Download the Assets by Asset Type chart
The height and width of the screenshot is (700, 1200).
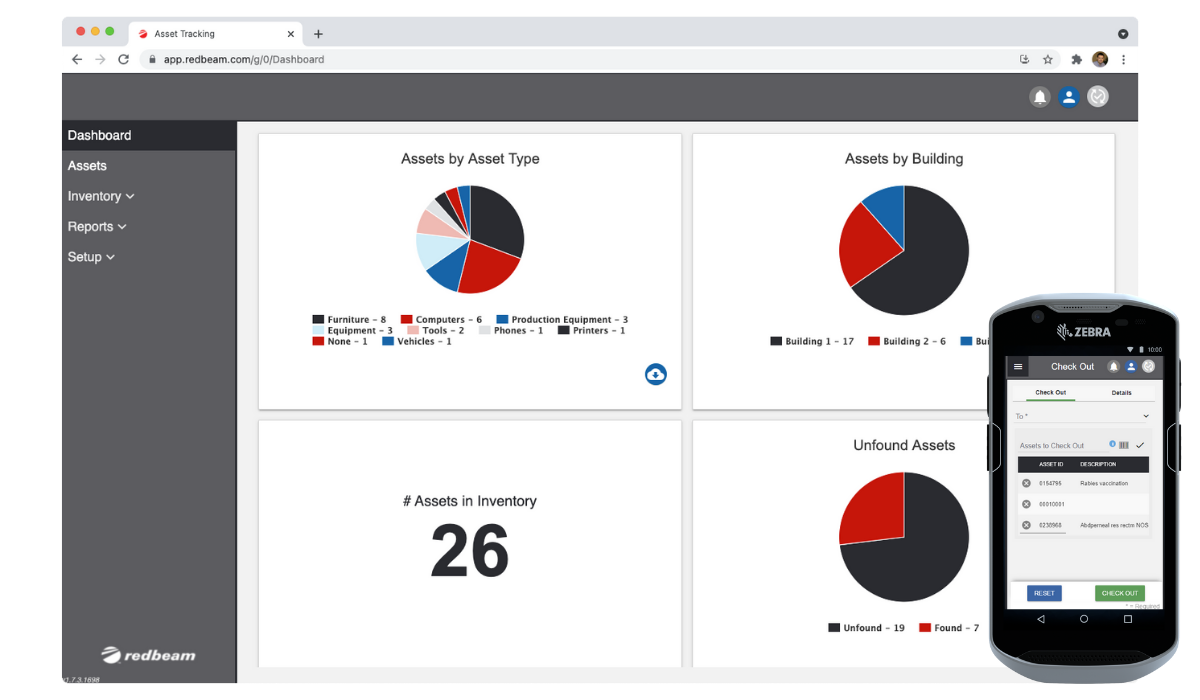point(656,374)
